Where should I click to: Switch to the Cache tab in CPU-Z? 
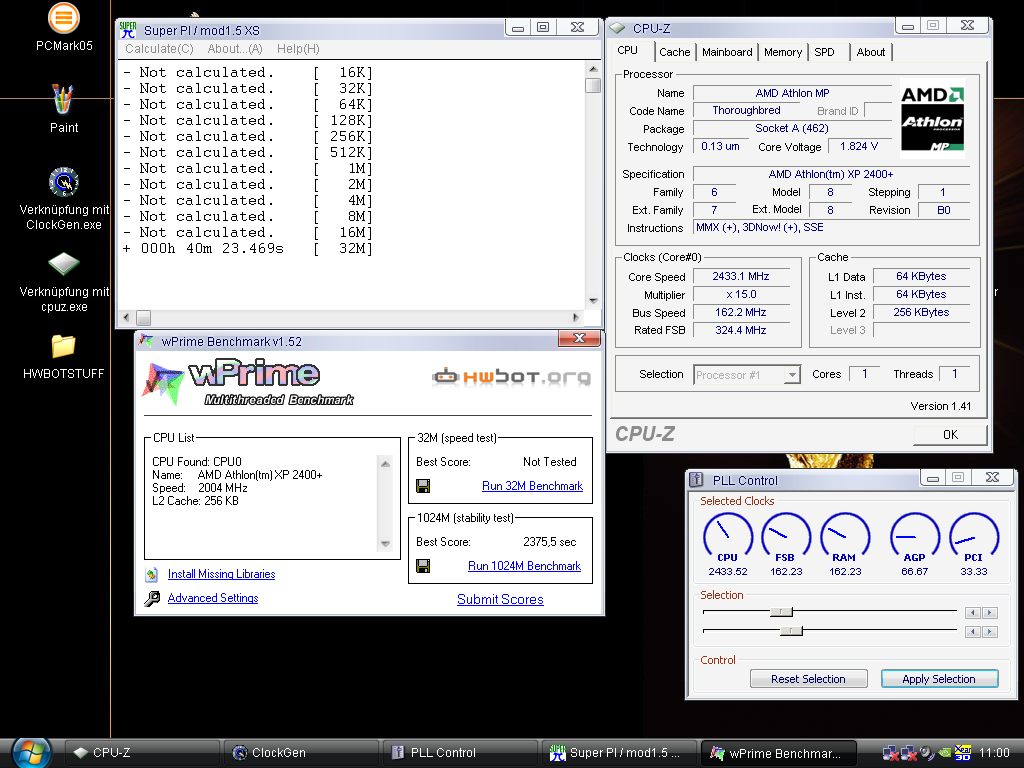[675, 52]
